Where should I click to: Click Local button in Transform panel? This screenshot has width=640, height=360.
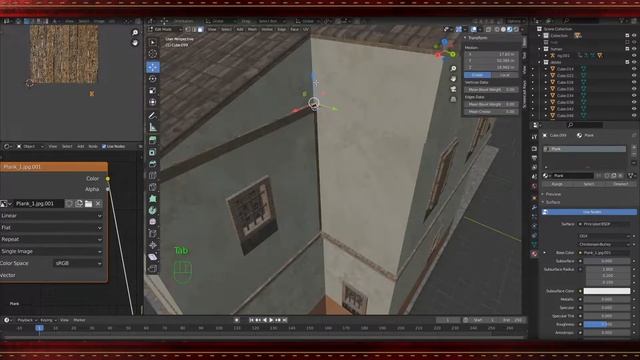point(504,75)
